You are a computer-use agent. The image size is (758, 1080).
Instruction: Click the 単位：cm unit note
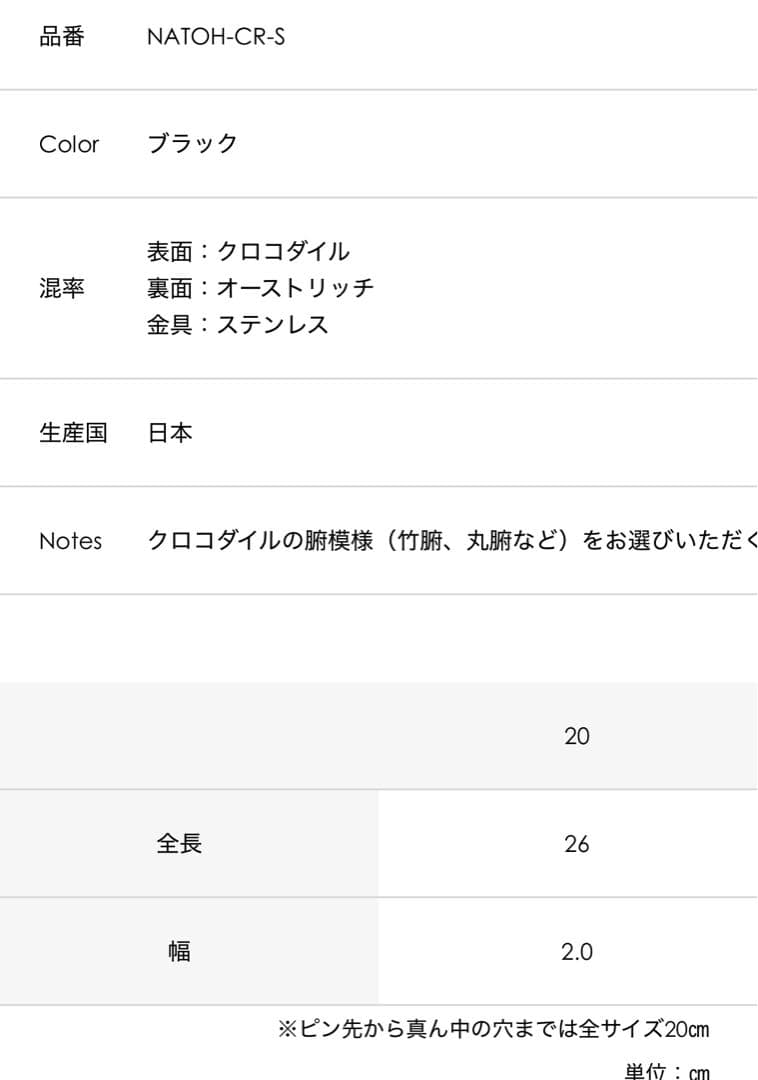pyautogui.click(x=667, y=1071)
